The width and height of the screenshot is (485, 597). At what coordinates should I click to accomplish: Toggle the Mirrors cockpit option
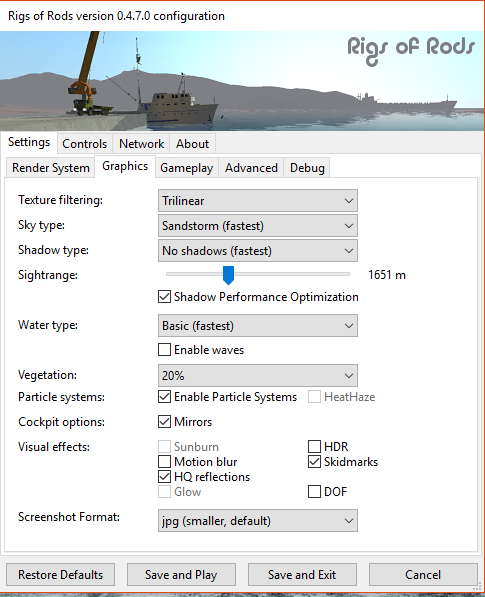coord(164,421)
